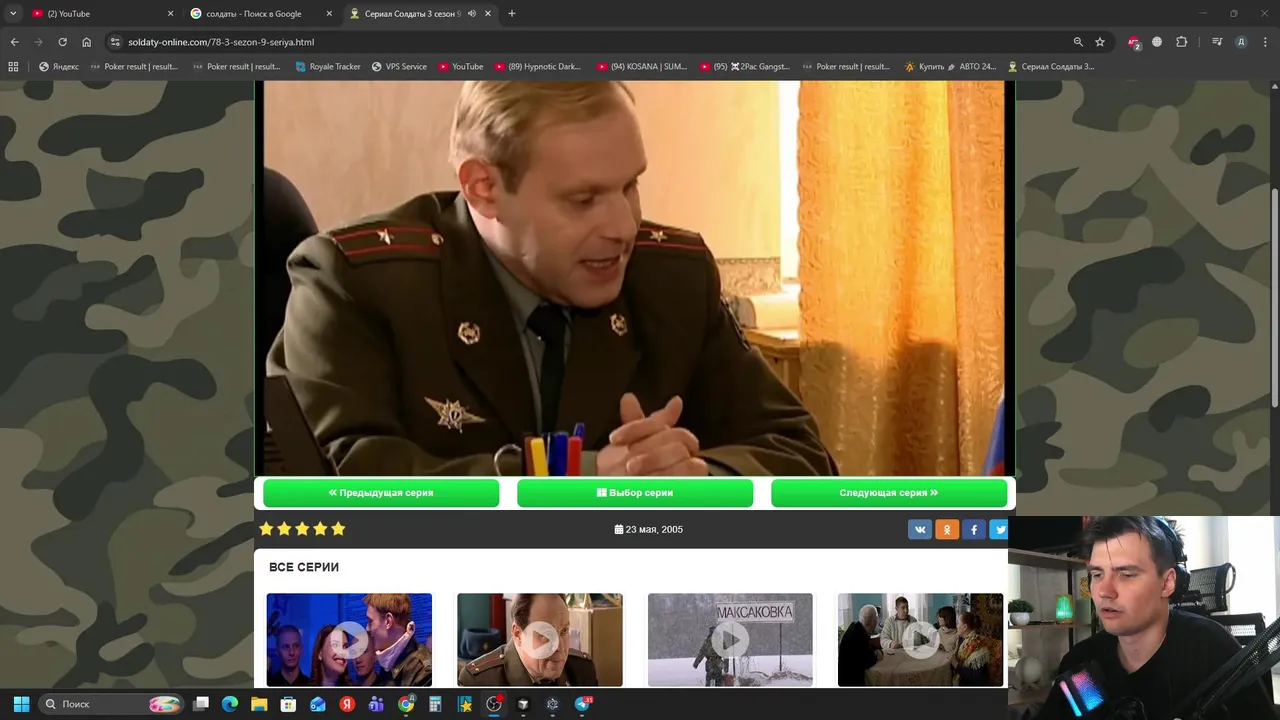Rate the episode with the first star
Image resolution: width=1280 pixels, height=720 pixels.
266,529
